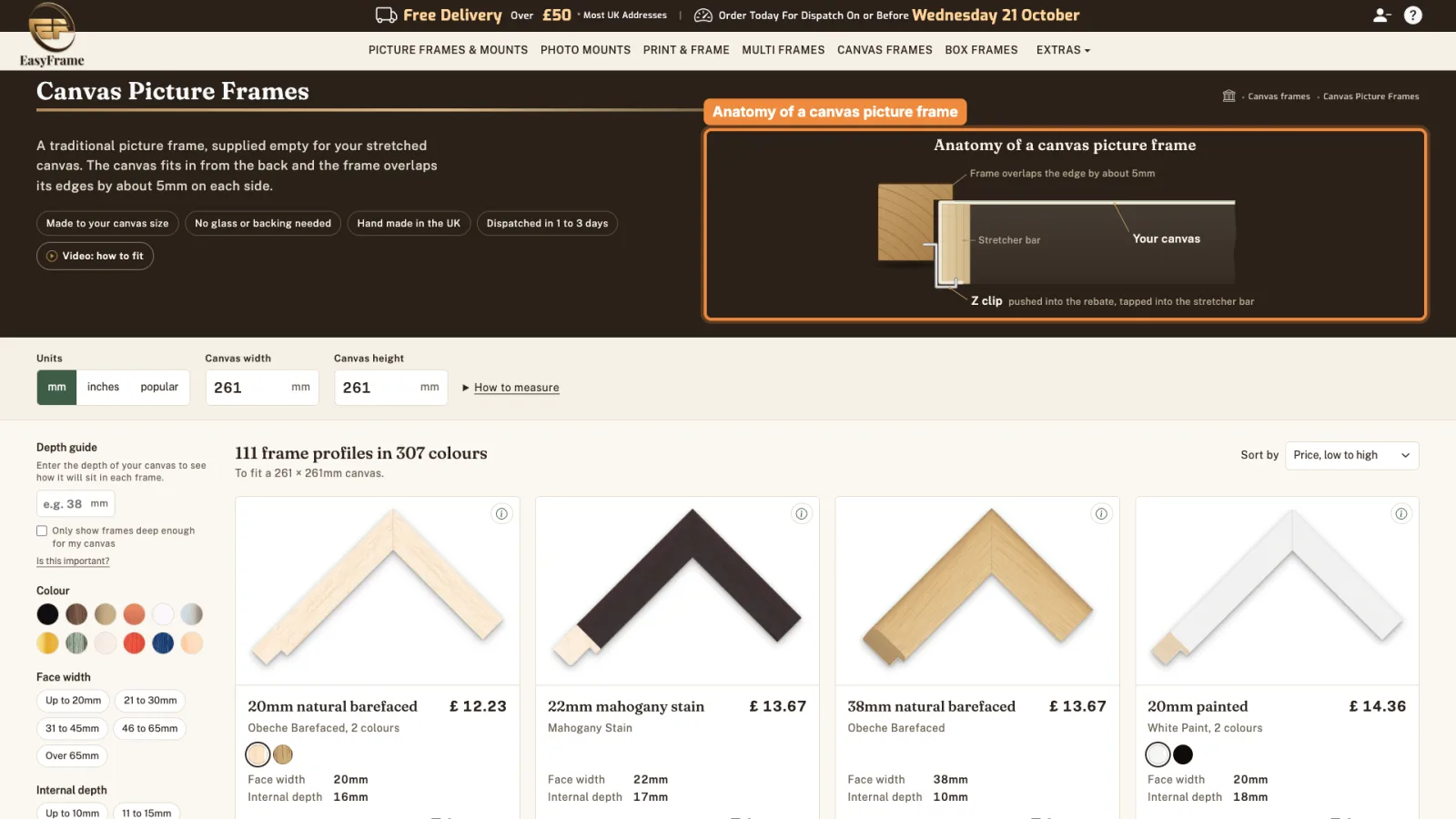Expand the EXTRAS menu

1063,50
